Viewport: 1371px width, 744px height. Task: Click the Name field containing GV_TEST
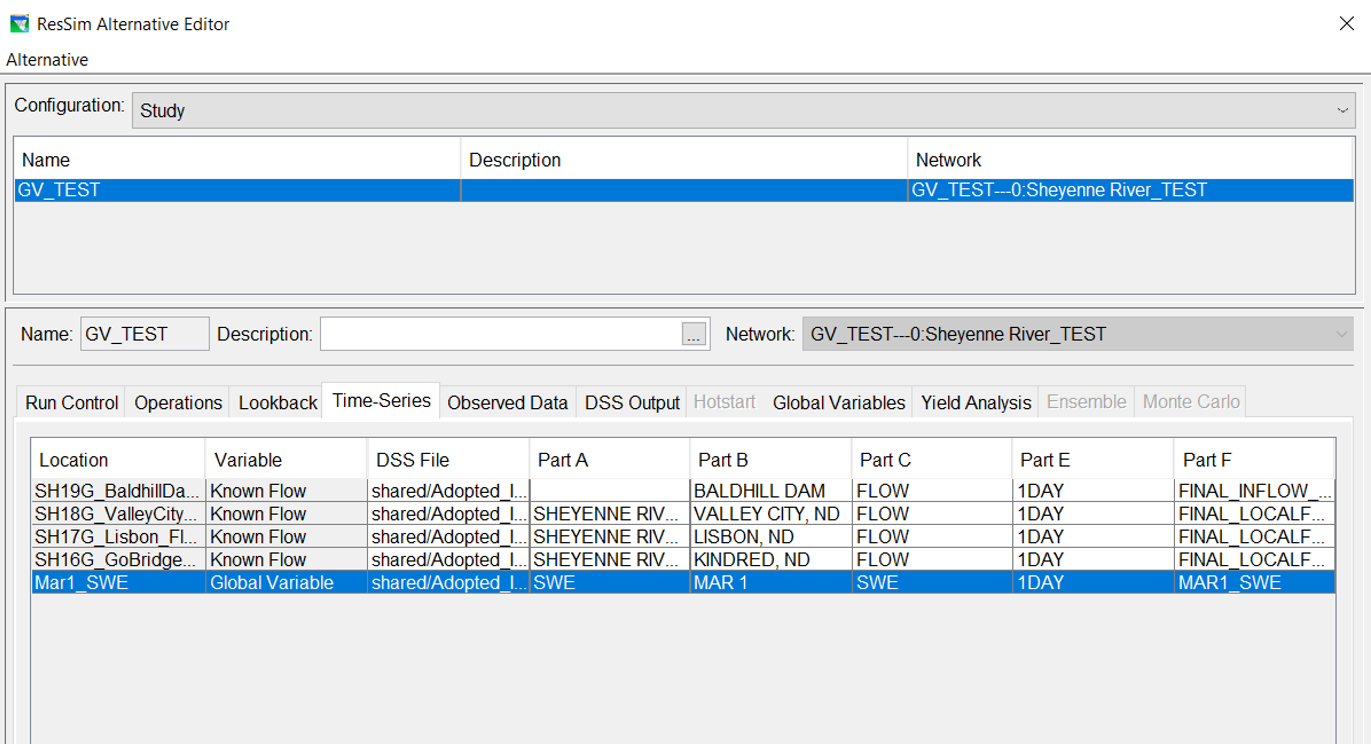144,335
